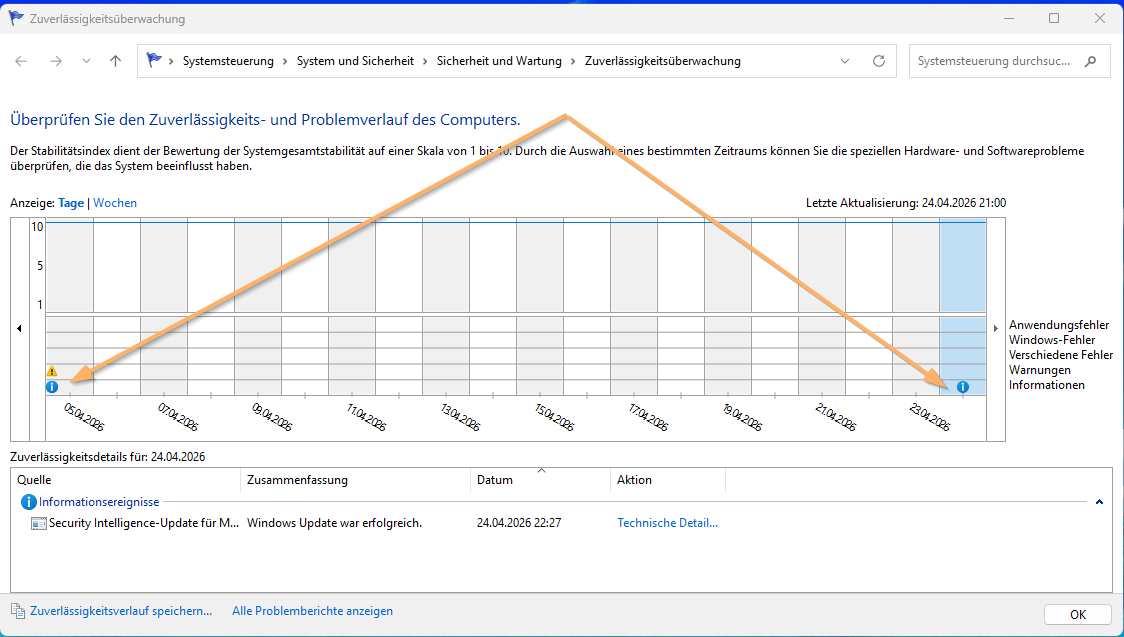Image resolution: width=1124 pixels, height=637 pixels.
Task: Open the Technische Detail... link
Action: pos(667,523)
